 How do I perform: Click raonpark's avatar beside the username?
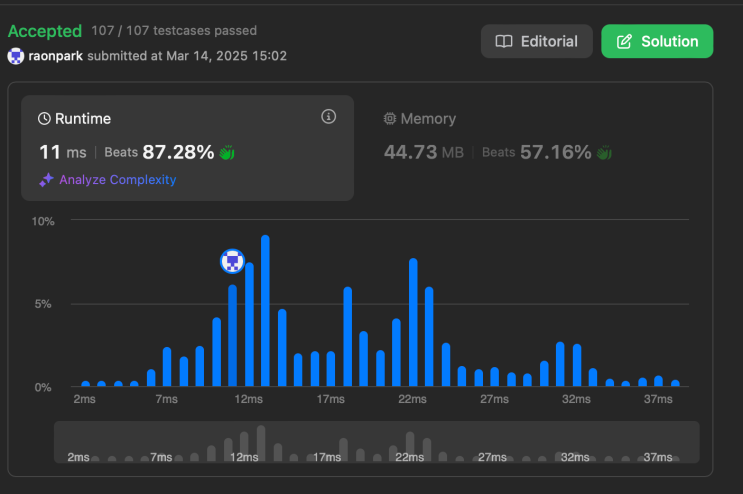[16, 56]
